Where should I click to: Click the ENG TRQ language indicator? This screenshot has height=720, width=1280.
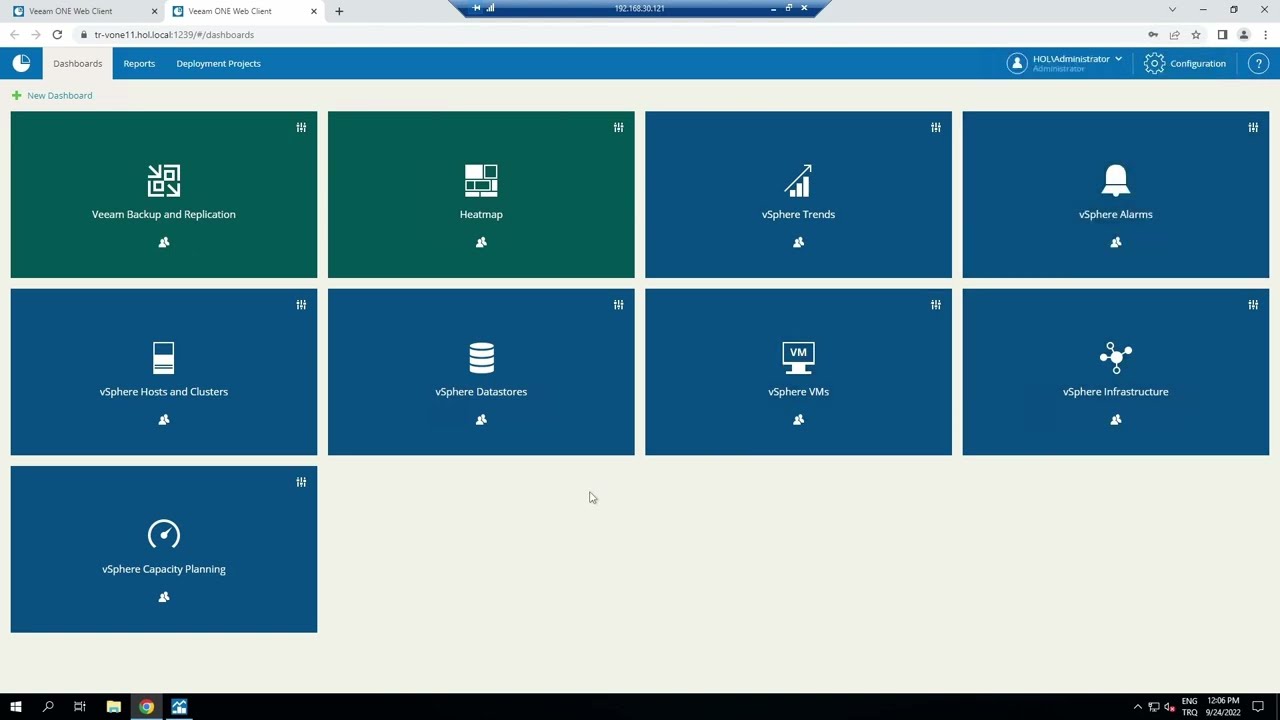(1189, 706)
